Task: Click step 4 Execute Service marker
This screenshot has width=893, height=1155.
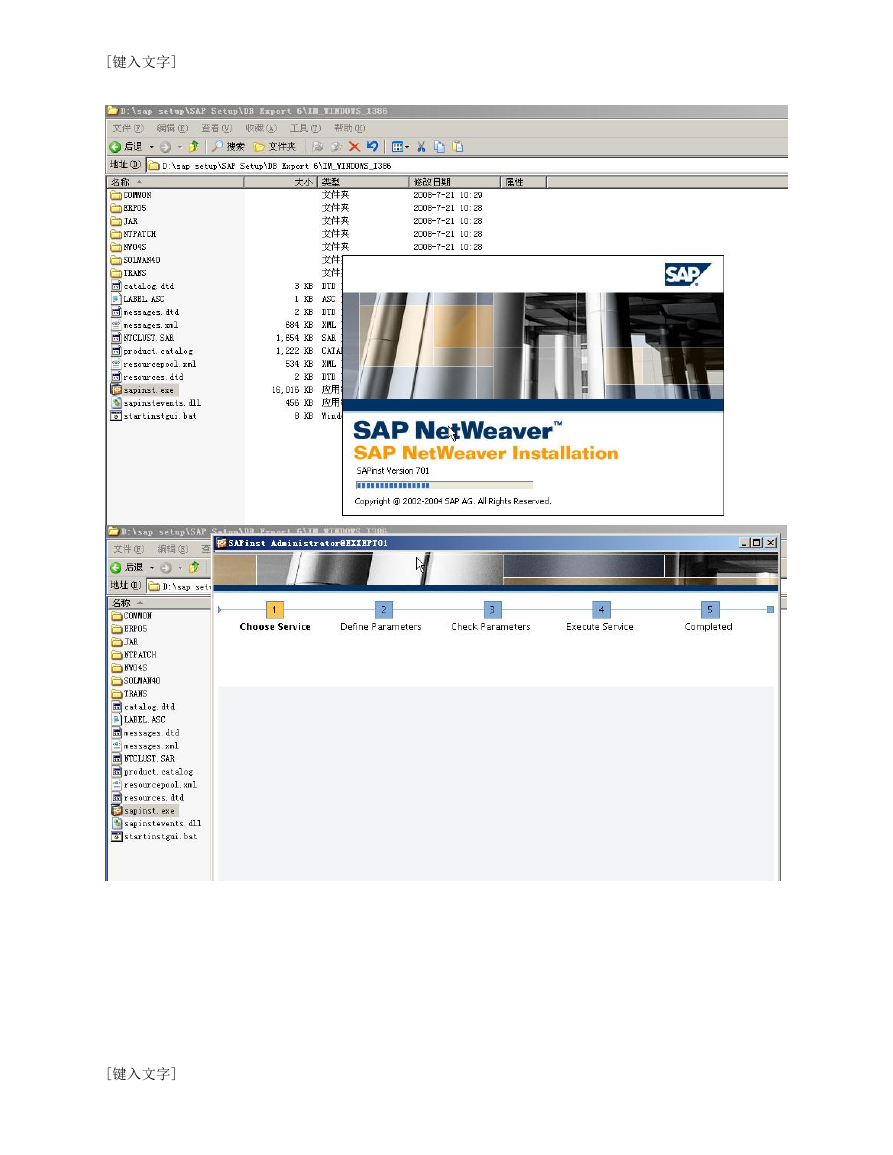Action: [601, 610]
